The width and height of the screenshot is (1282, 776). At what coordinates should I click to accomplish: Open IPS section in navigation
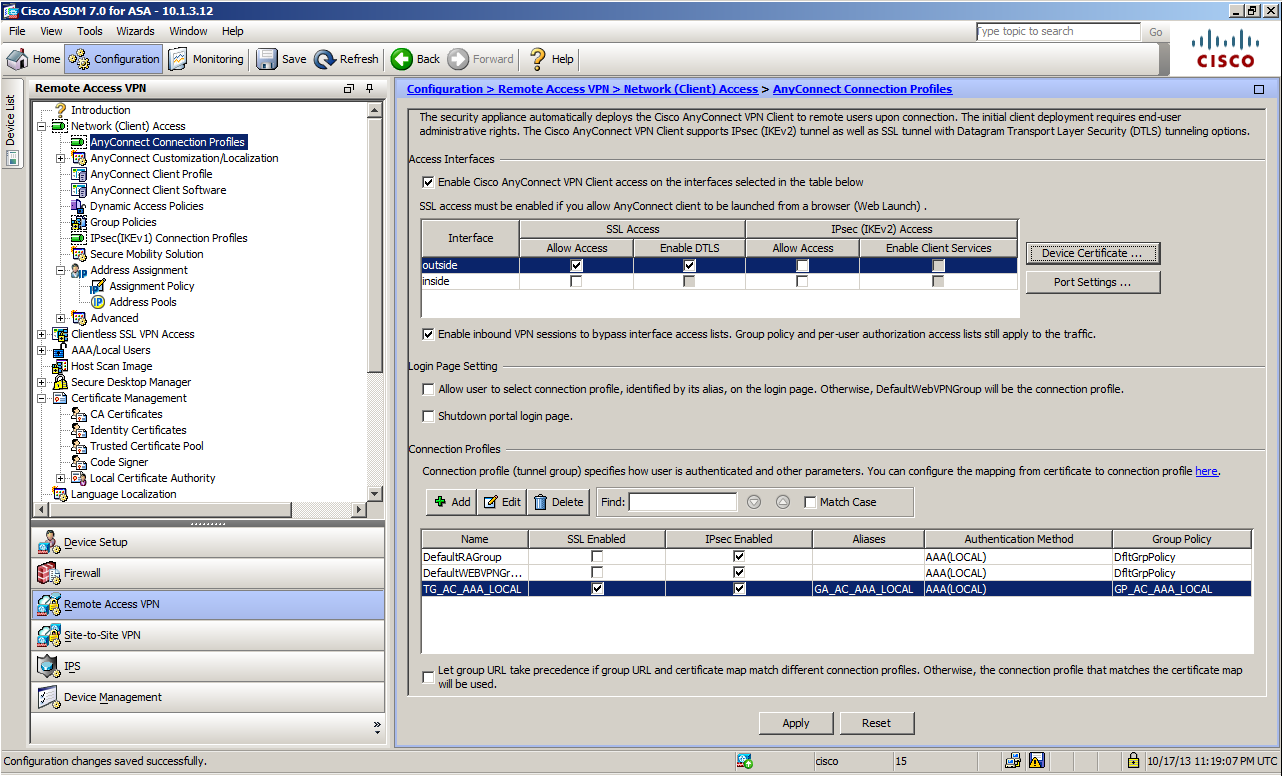208,666
